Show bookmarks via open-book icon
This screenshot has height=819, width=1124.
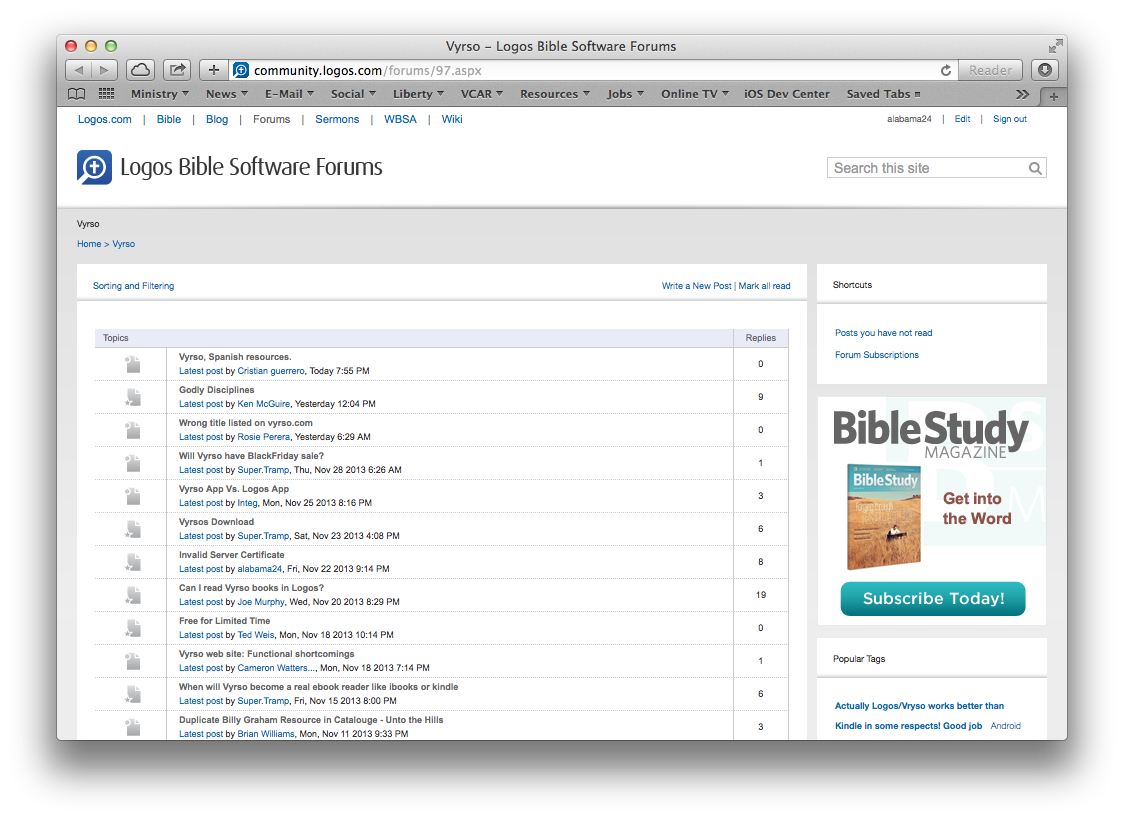click(76, 94)
